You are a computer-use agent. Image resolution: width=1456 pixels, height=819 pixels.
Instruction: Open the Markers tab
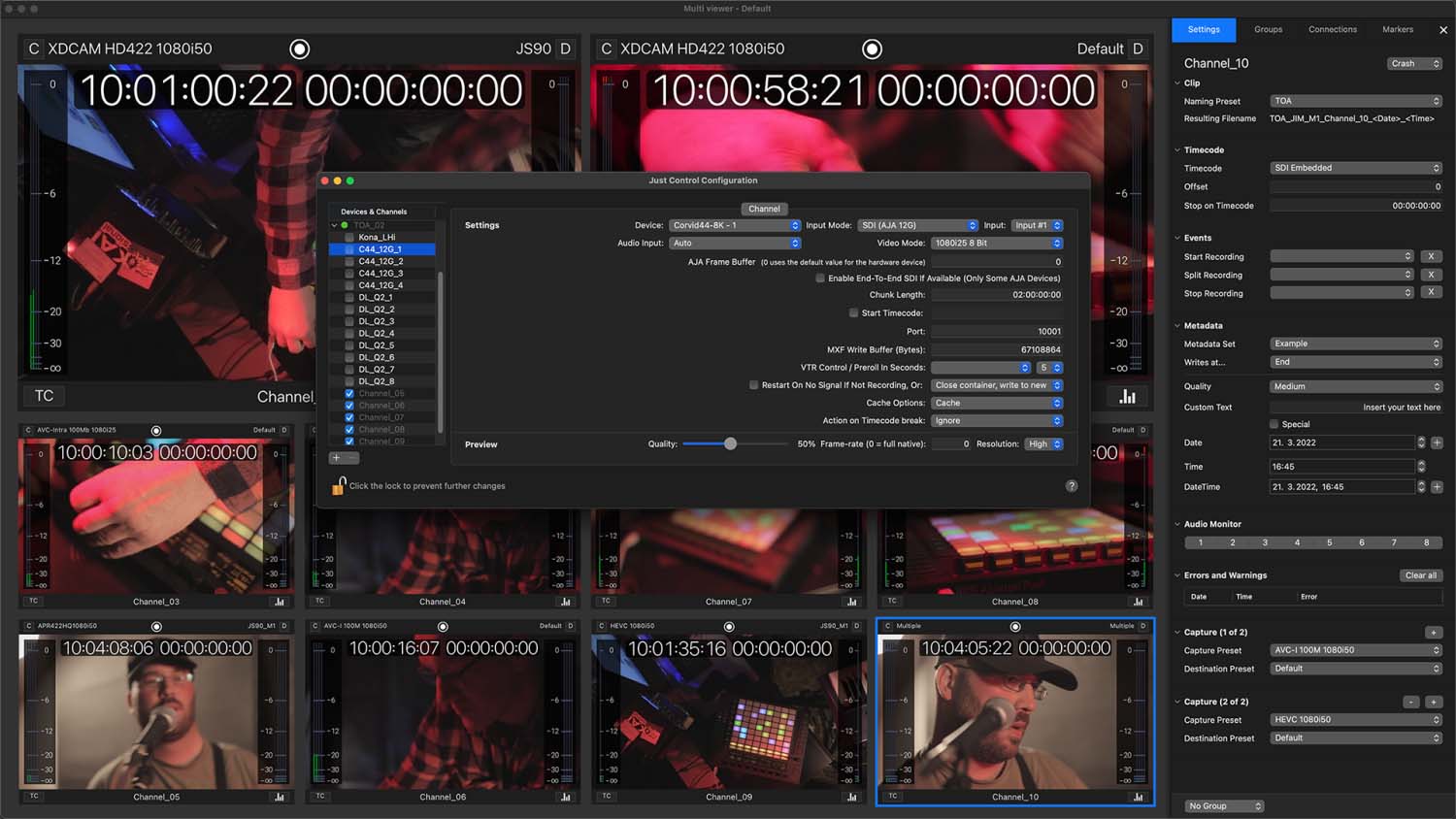pyautogui.click(x=1398, y=29)
